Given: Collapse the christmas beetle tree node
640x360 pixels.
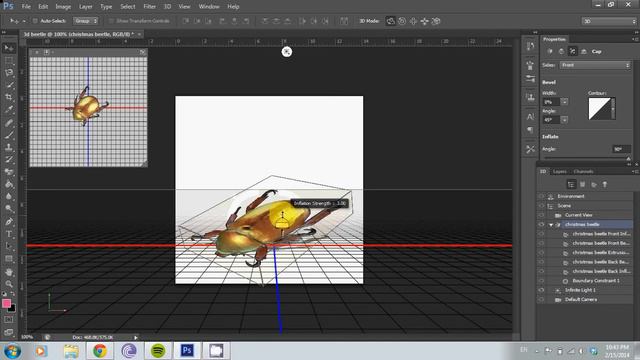Looking at the screenshot, I should 551,225.
